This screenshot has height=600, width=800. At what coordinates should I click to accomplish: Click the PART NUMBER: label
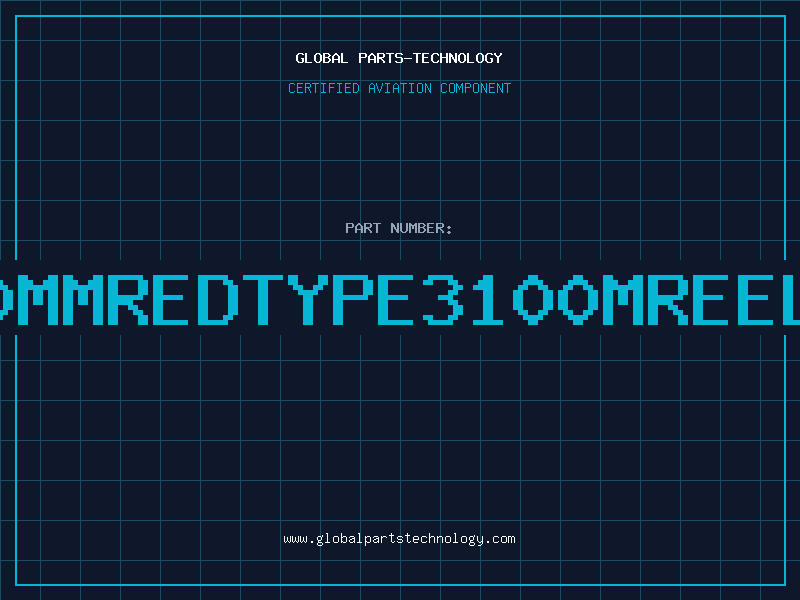point(399,228)
